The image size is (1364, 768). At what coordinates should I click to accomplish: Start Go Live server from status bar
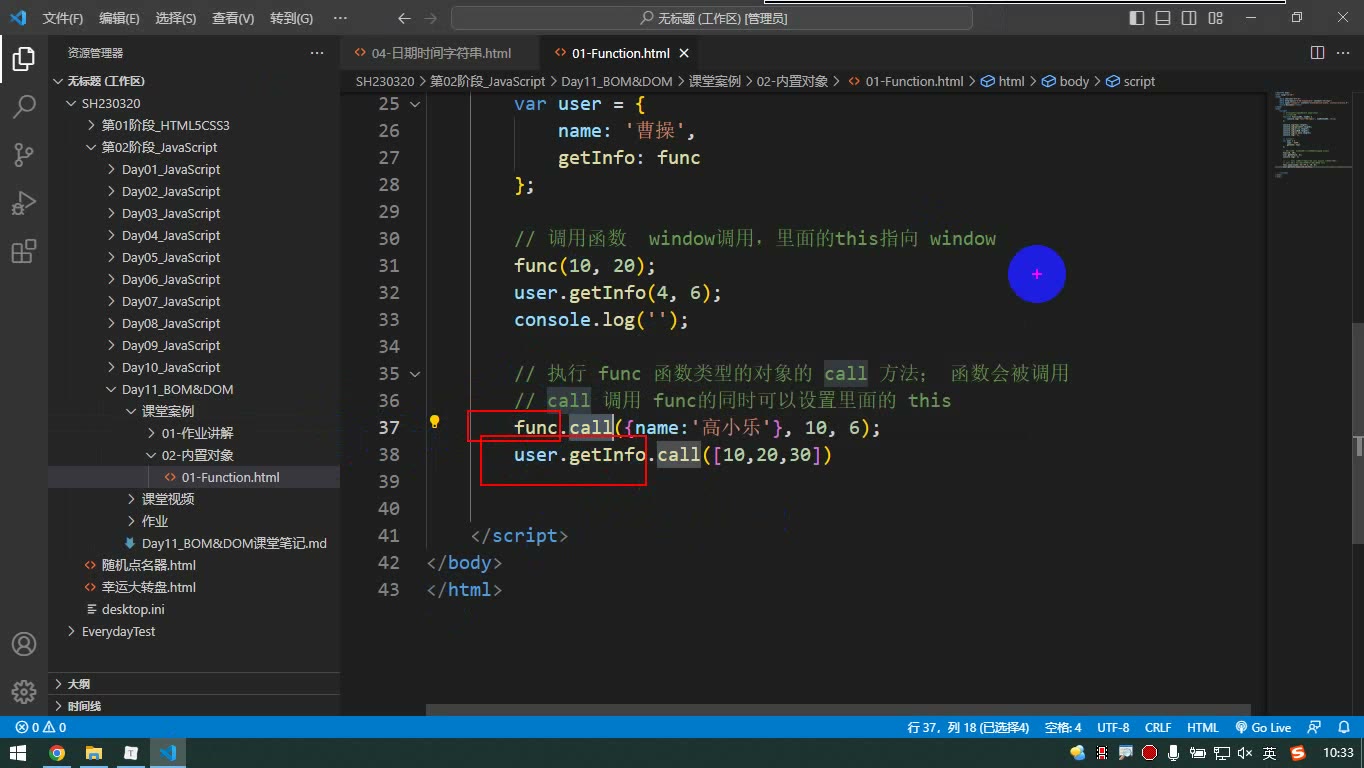pyautogui.click(x=1263, y=727)
